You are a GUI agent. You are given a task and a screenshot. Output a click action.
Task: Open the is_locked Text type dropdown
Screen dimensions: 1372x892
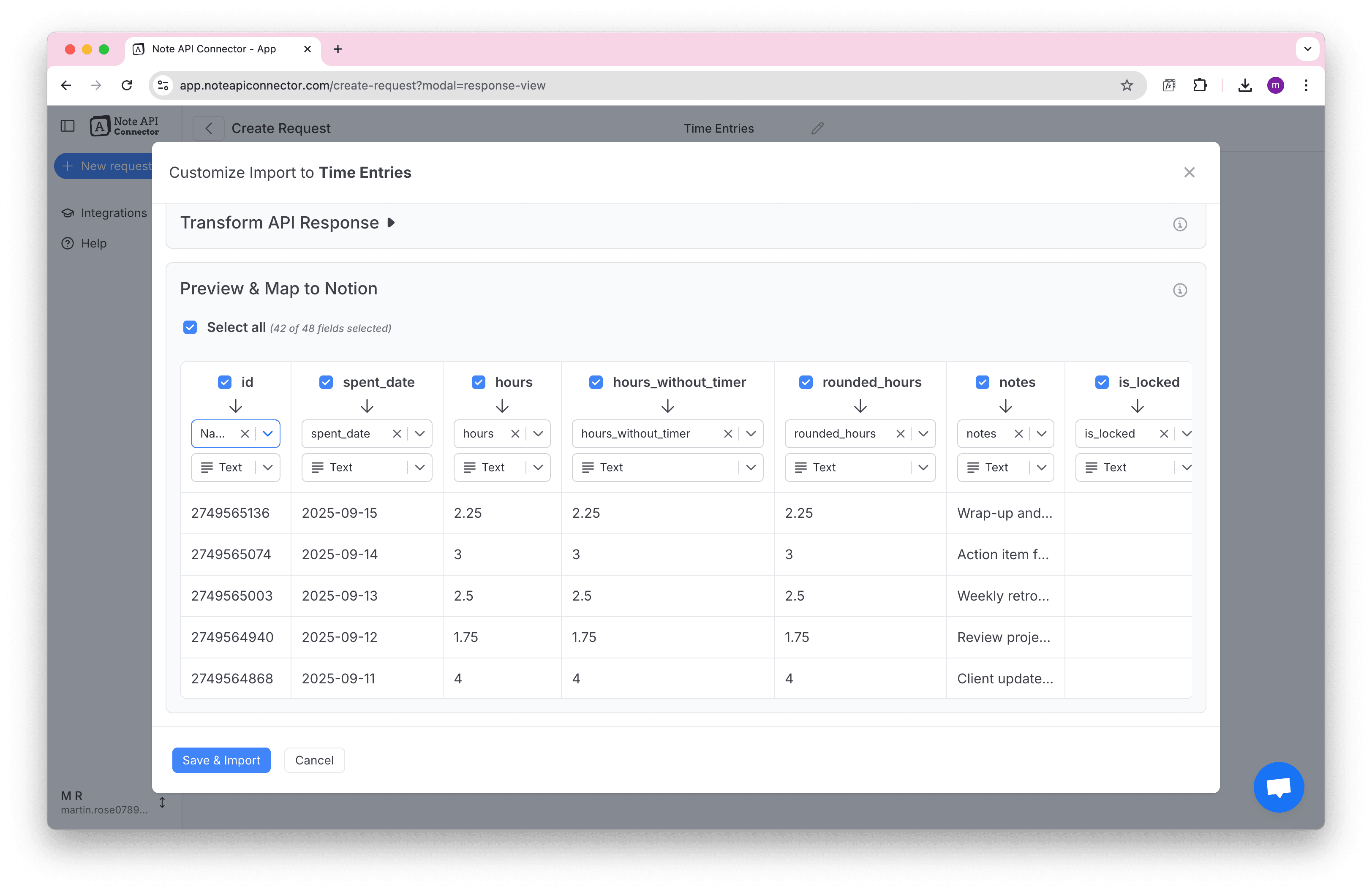pyautogui.click(x=1133, y=467)
